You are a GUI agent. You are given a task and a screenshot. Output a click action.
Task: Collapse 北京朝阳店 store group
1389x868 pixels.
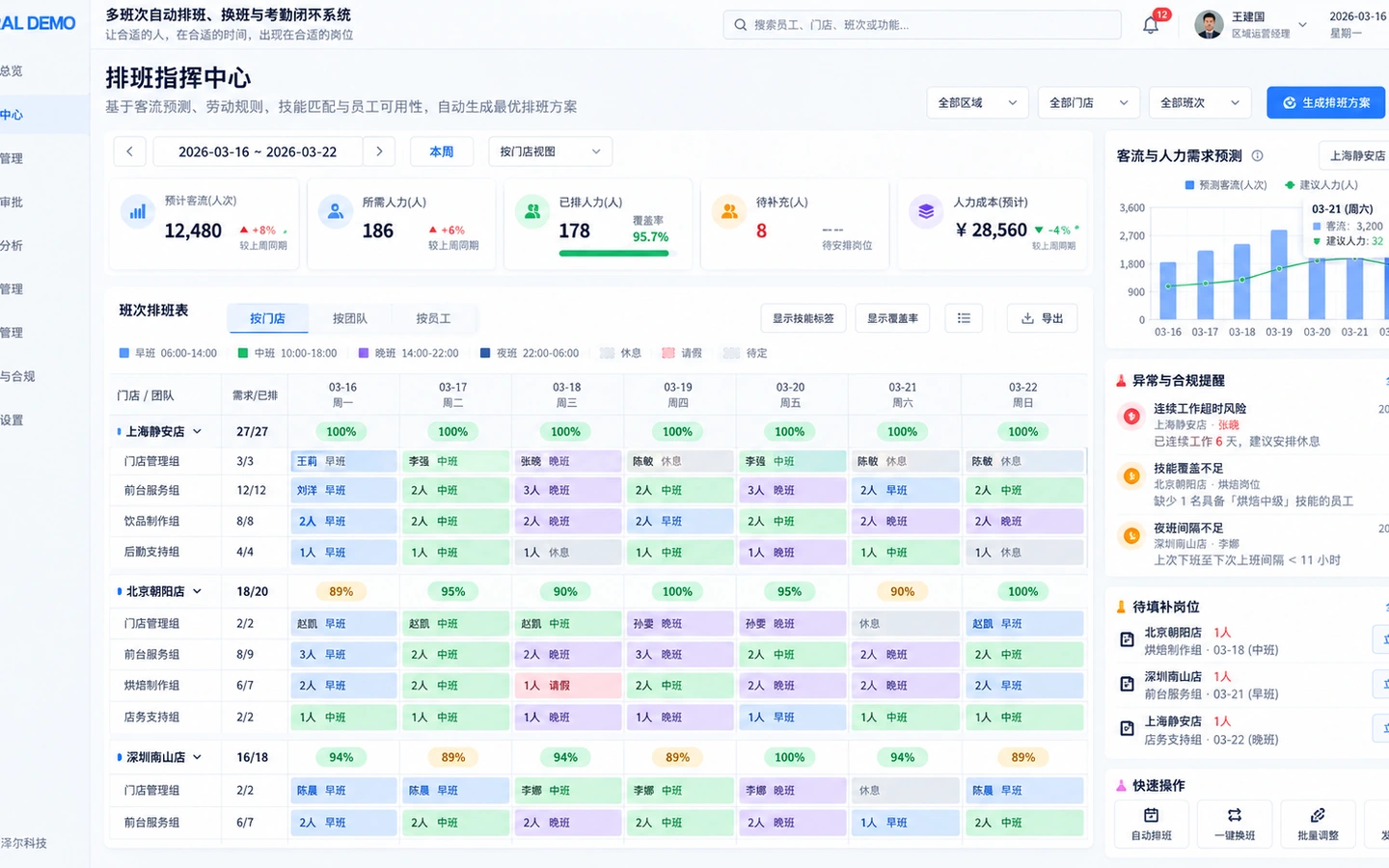[197, 591]
